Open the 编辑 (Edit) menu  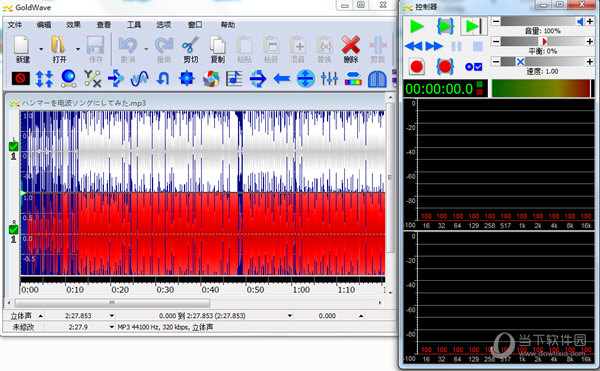[44, 25]
